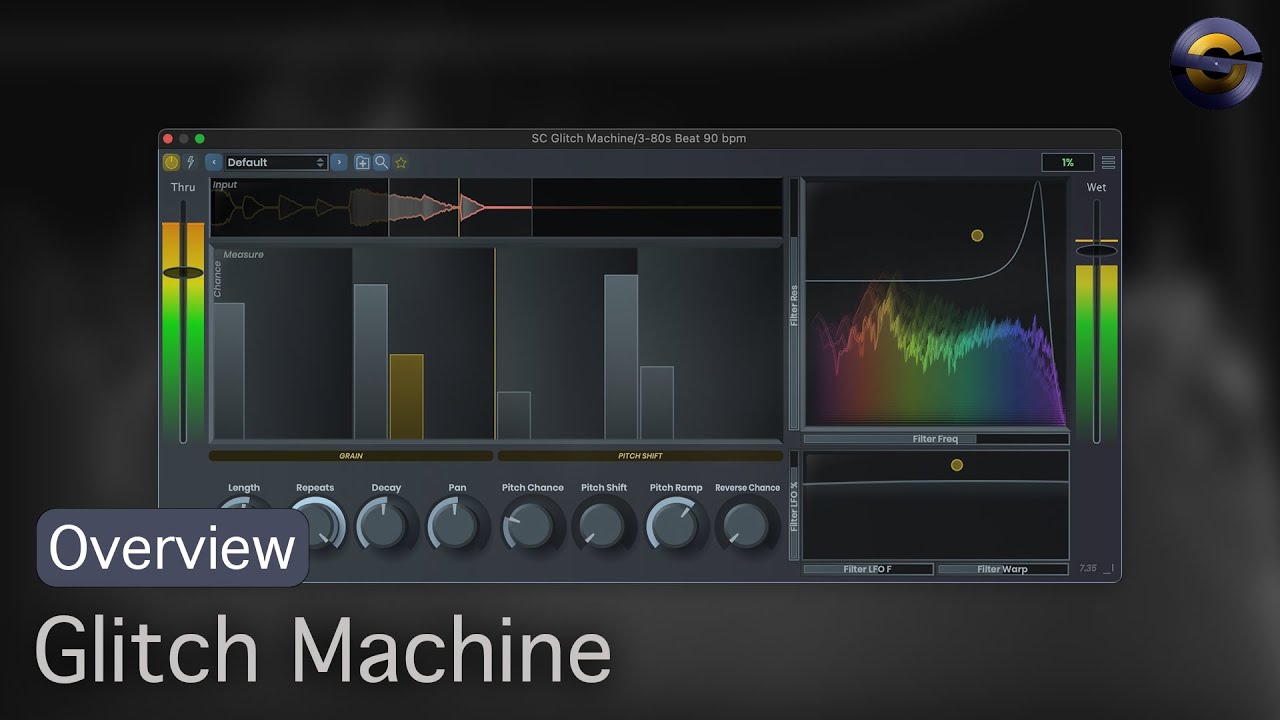The height and width of the screenshot is (720, 1280).
Task: Click the Reverse Chance knob
Action: [747, 525]
